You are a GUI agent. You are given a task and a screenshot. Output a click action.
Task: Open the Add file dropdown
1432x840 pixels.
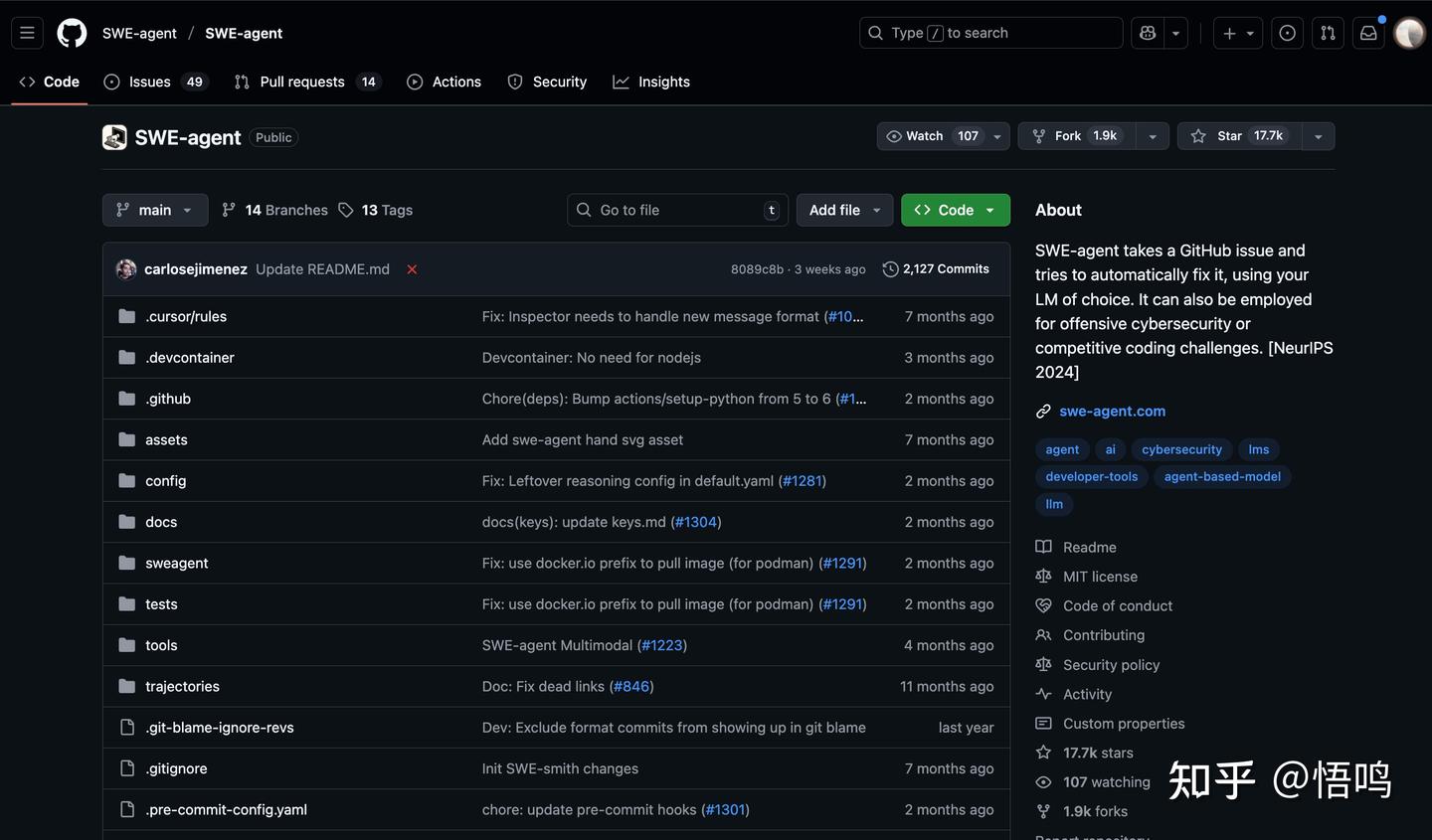[844, 210]
